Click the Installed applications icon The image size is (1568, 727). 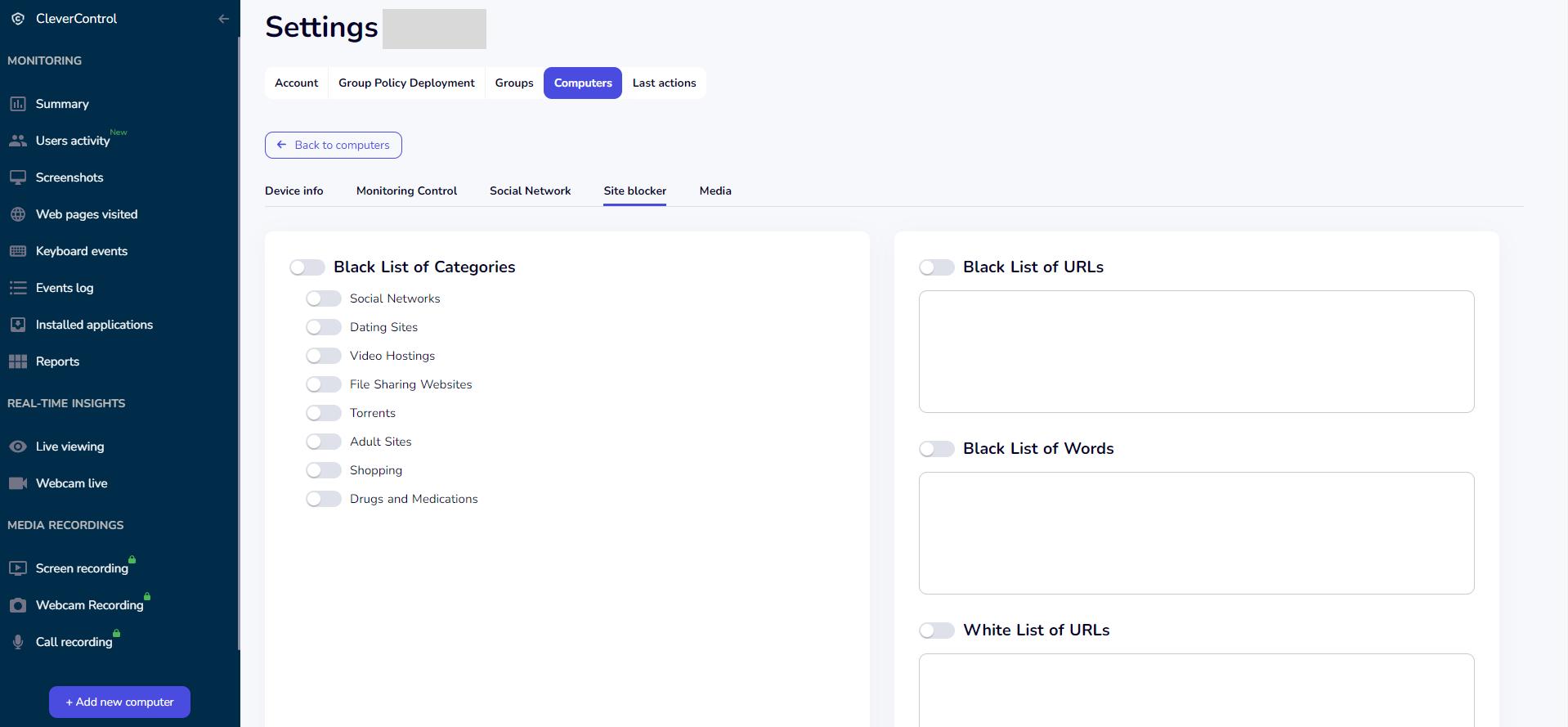[x=18, y=325]
